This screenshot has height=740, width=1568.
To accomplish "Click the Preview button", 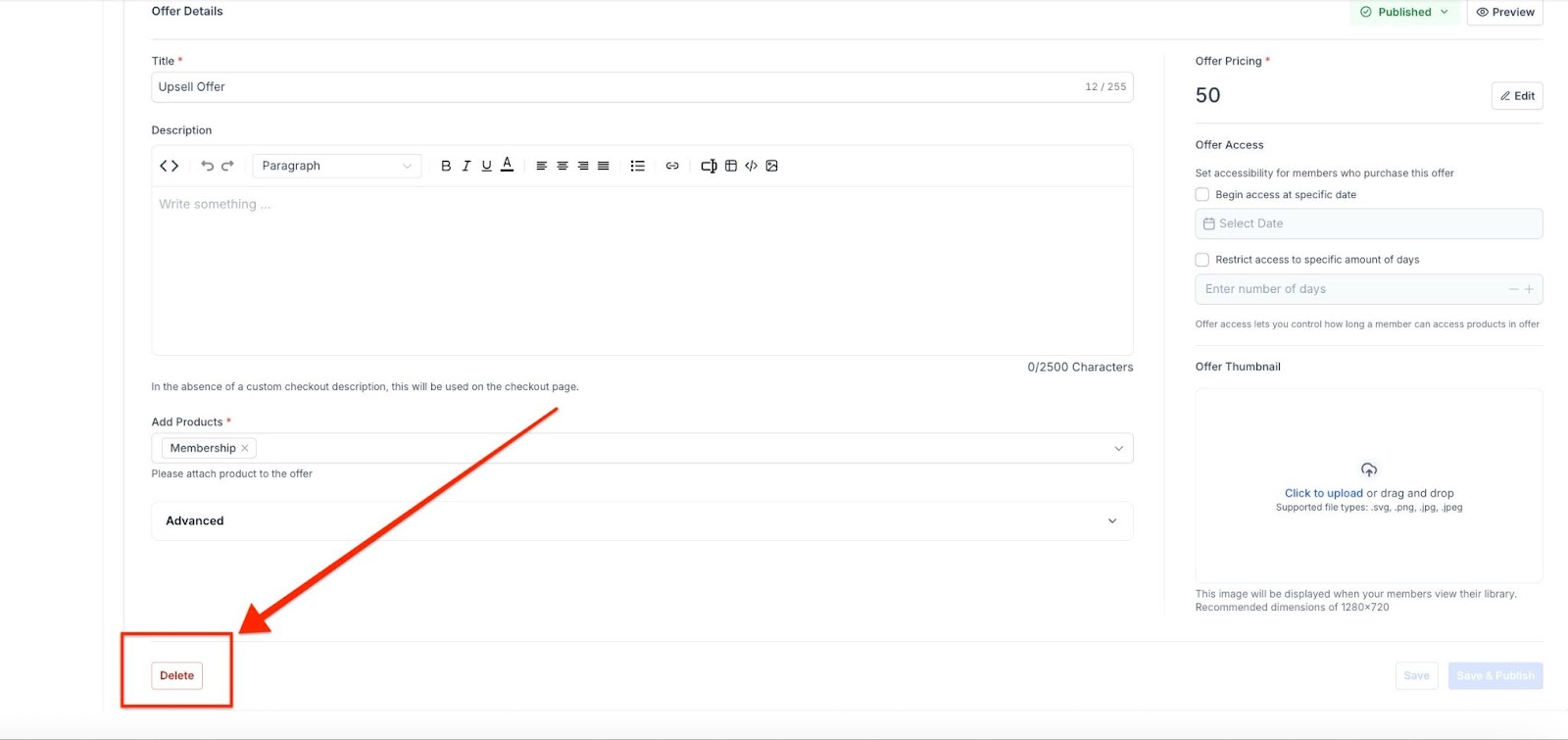I will tap(1505, 12).
